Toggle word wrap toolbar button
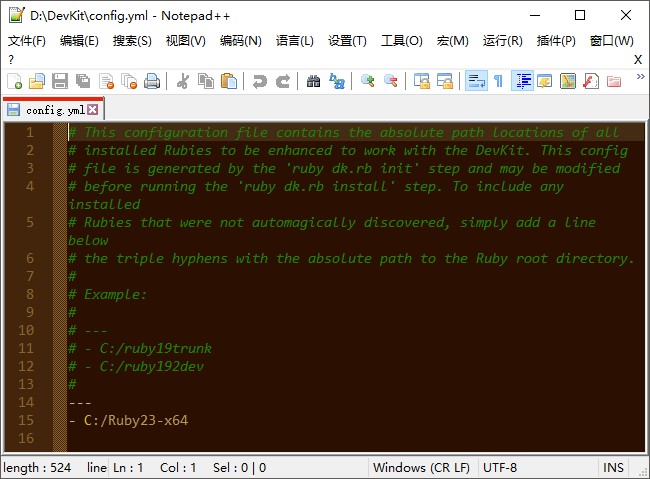The image size is (650, 479). (x=476, y=81)
